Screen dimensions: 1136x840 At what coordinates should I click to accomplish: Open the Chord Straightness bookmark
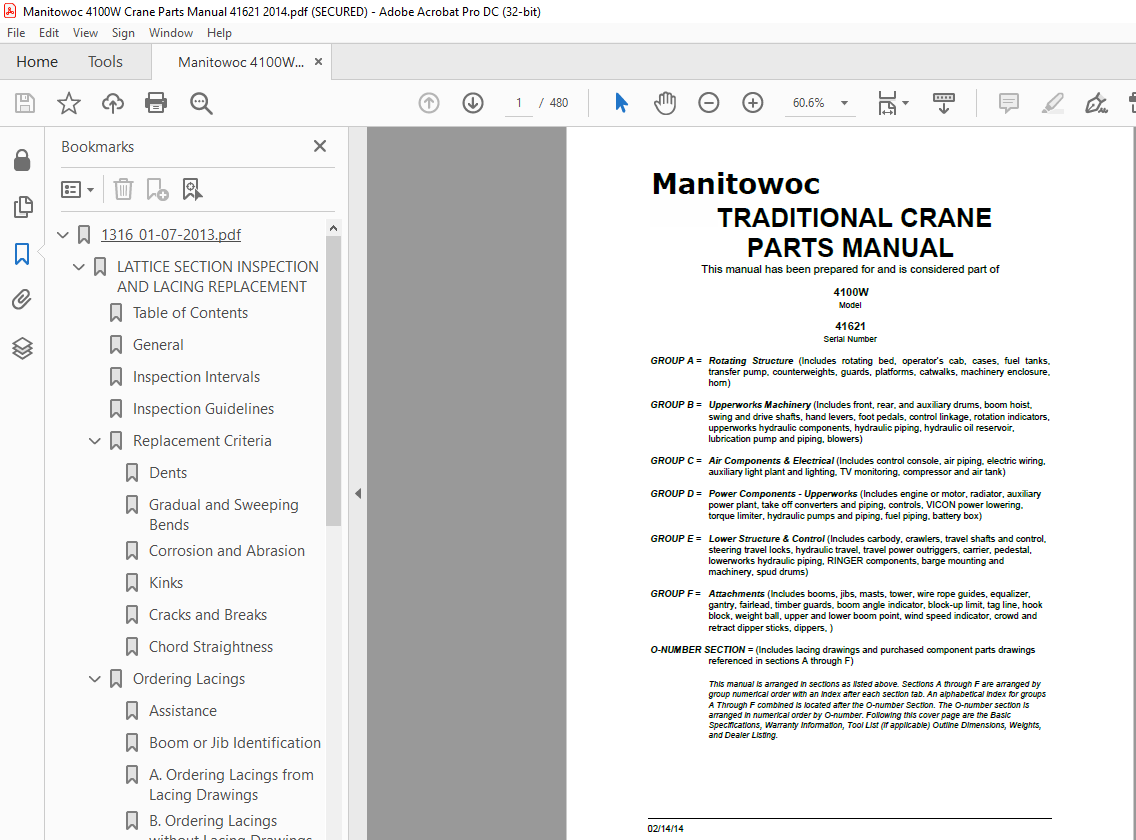(x=211, y=646)
